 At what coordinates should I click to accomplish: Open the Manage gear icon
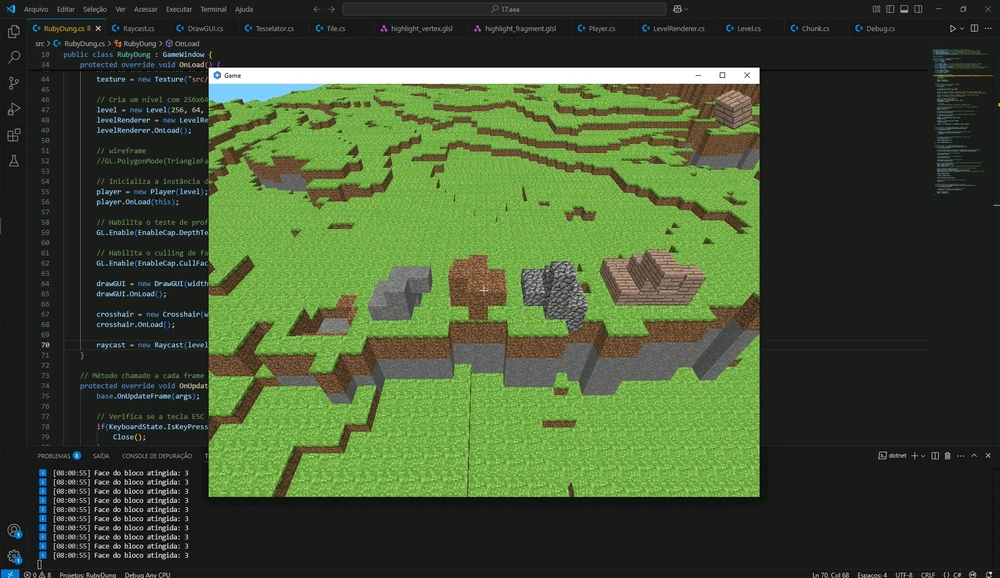point(14,556)
